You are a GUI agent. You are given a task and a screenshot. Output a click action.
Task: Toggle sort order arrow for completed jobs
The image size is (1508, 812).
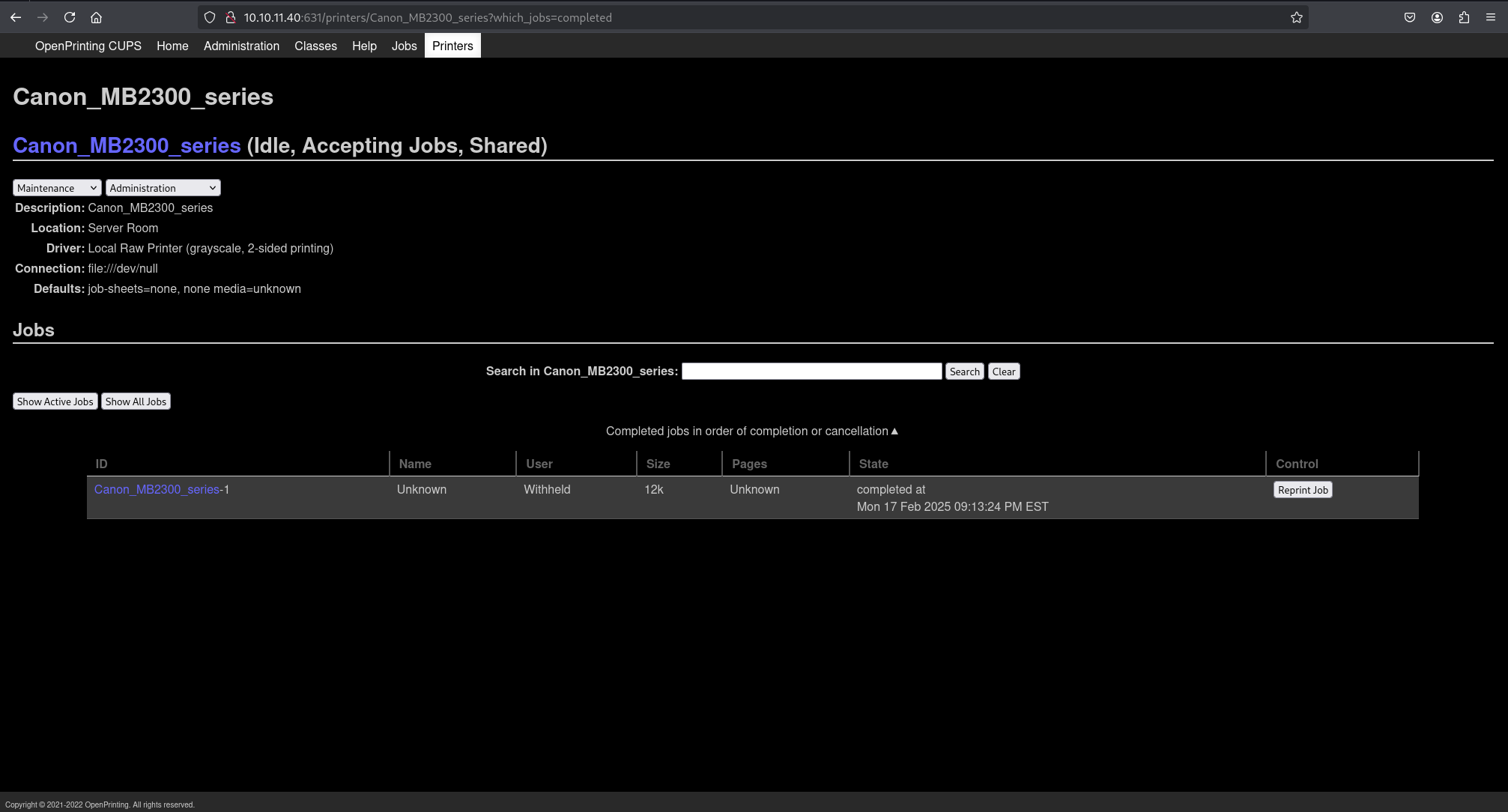(894, 431)
